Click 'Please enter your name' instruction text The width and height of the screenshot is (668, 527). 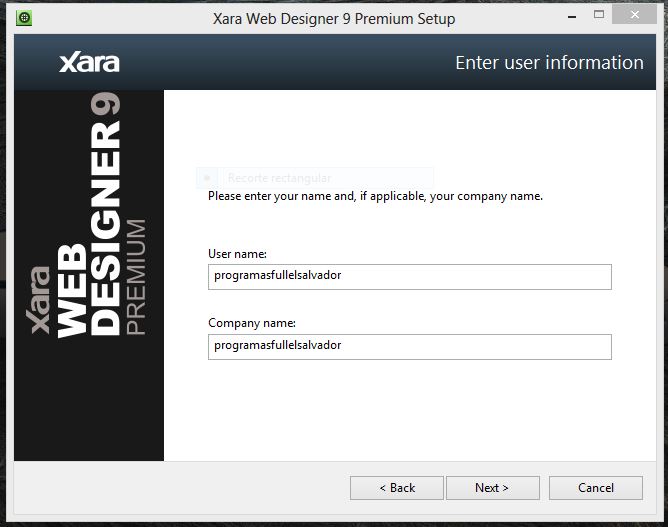coord(375,196)
